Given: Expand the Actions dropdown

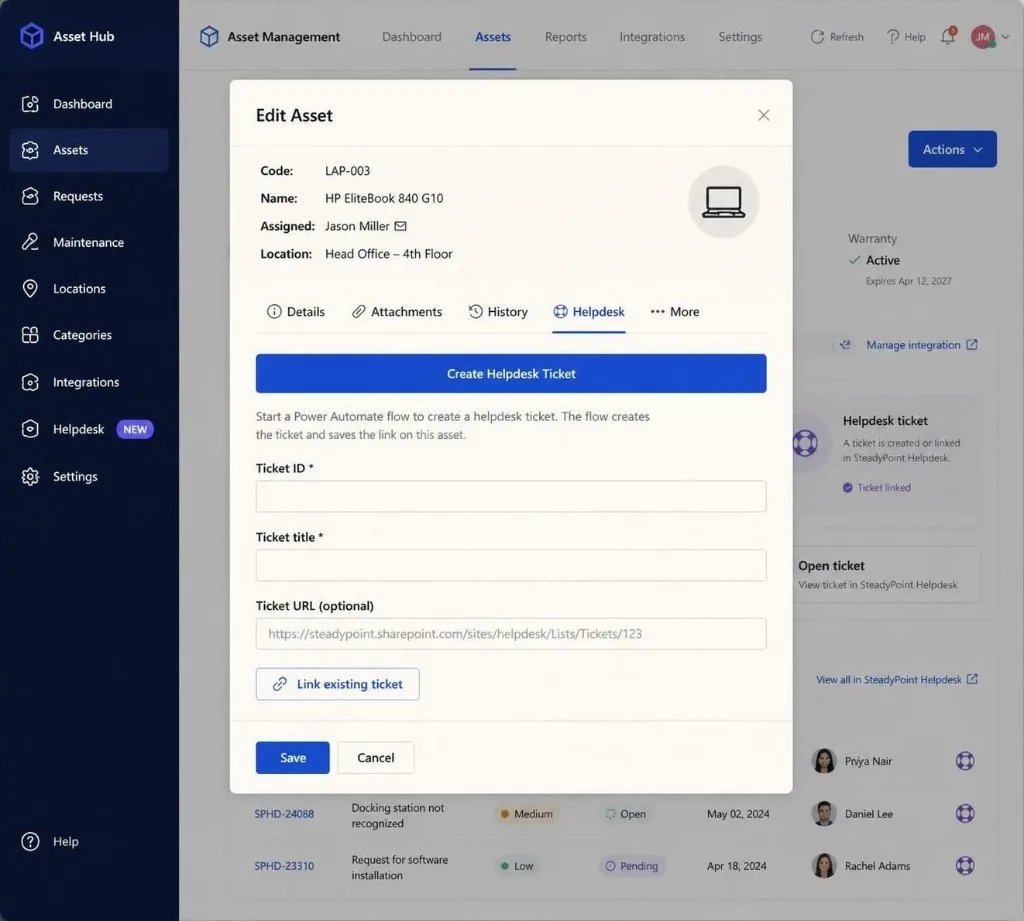Looking at the screenshot, I should [952, 149].
